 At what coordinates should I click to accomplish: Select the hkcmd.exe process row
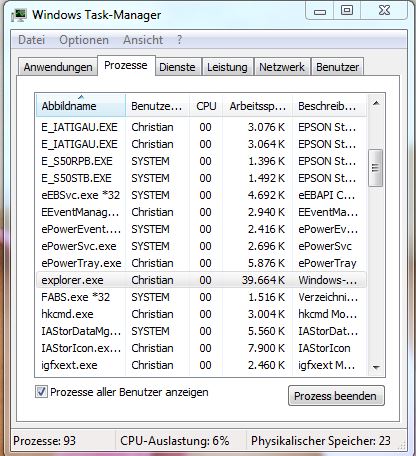point(201,314)
